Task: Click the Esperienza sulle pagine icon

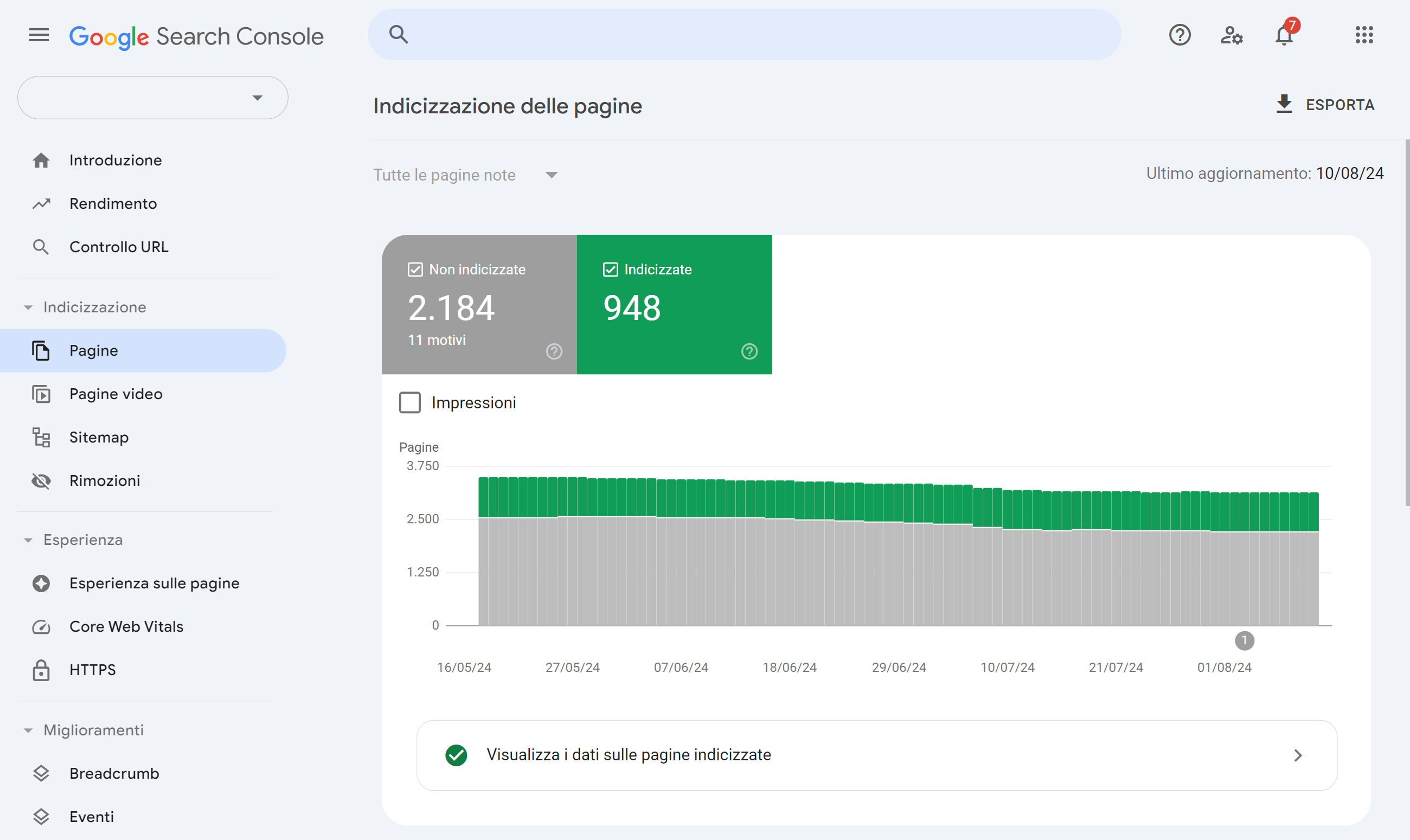Action: tap(41, 583)
